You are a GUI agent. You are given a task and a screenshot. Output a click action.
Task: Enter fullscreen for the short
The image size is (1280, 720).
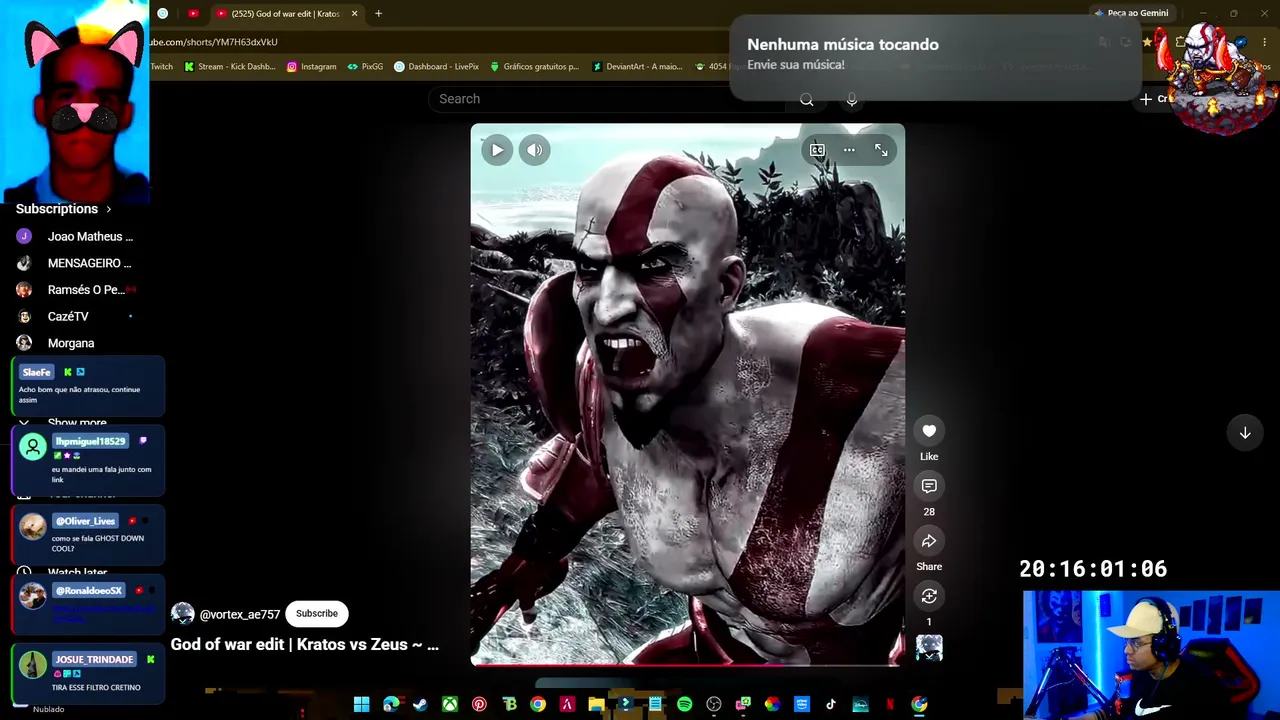coord(881,150)
